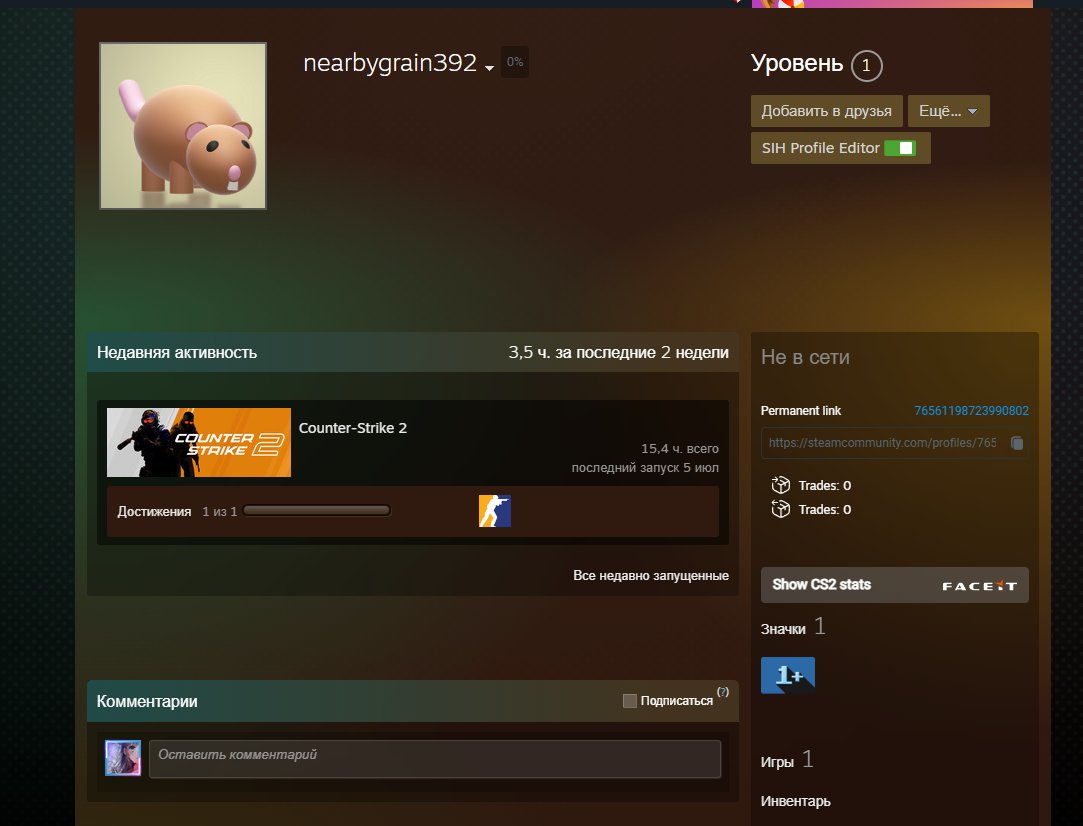1083x826 pixels.
Task: Click the FACEIT logo
Action: [x=979, y=586]
